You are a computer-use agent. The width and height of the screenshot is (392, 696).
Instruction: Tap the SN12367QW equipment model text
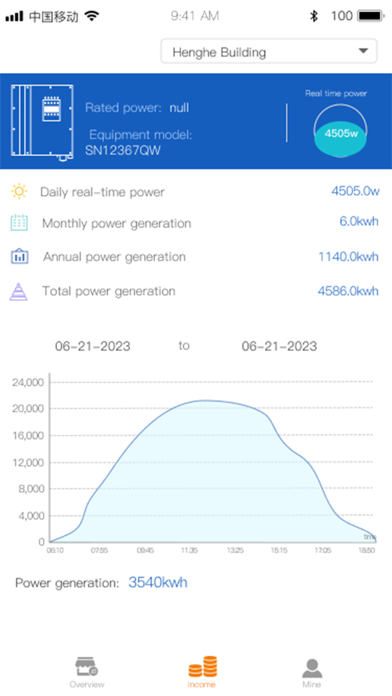[x=123, y=150]
